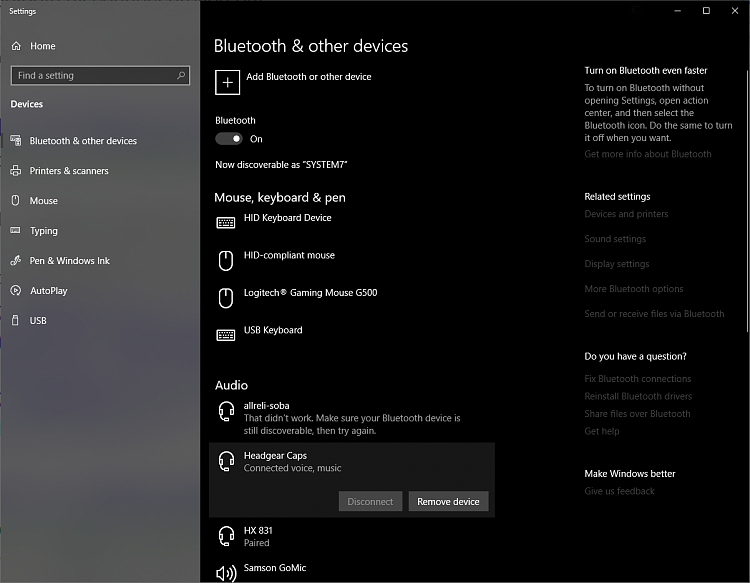Open Reinstall Bluetooth drivers link
This screenshot has width=750, height=583.
638,396
